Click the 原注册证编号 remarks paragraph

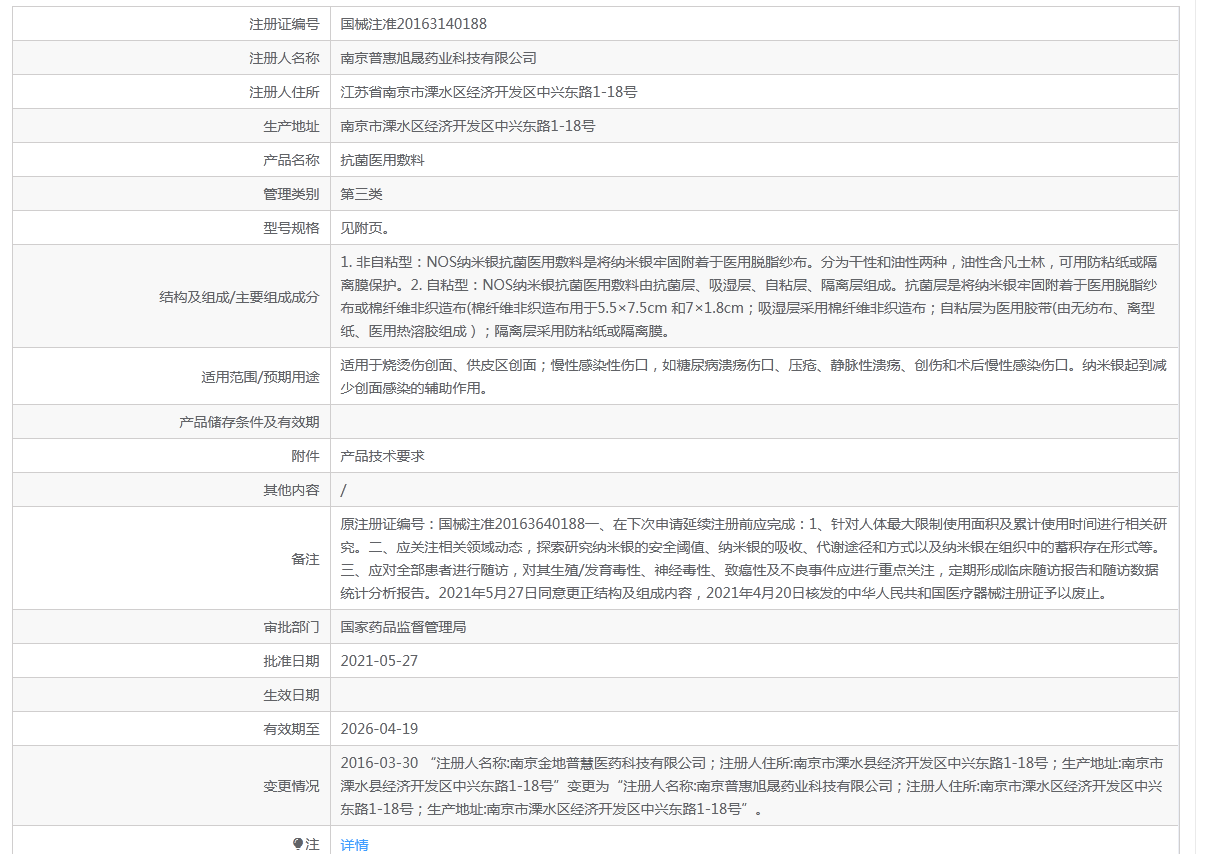click(x=754, y=558)
